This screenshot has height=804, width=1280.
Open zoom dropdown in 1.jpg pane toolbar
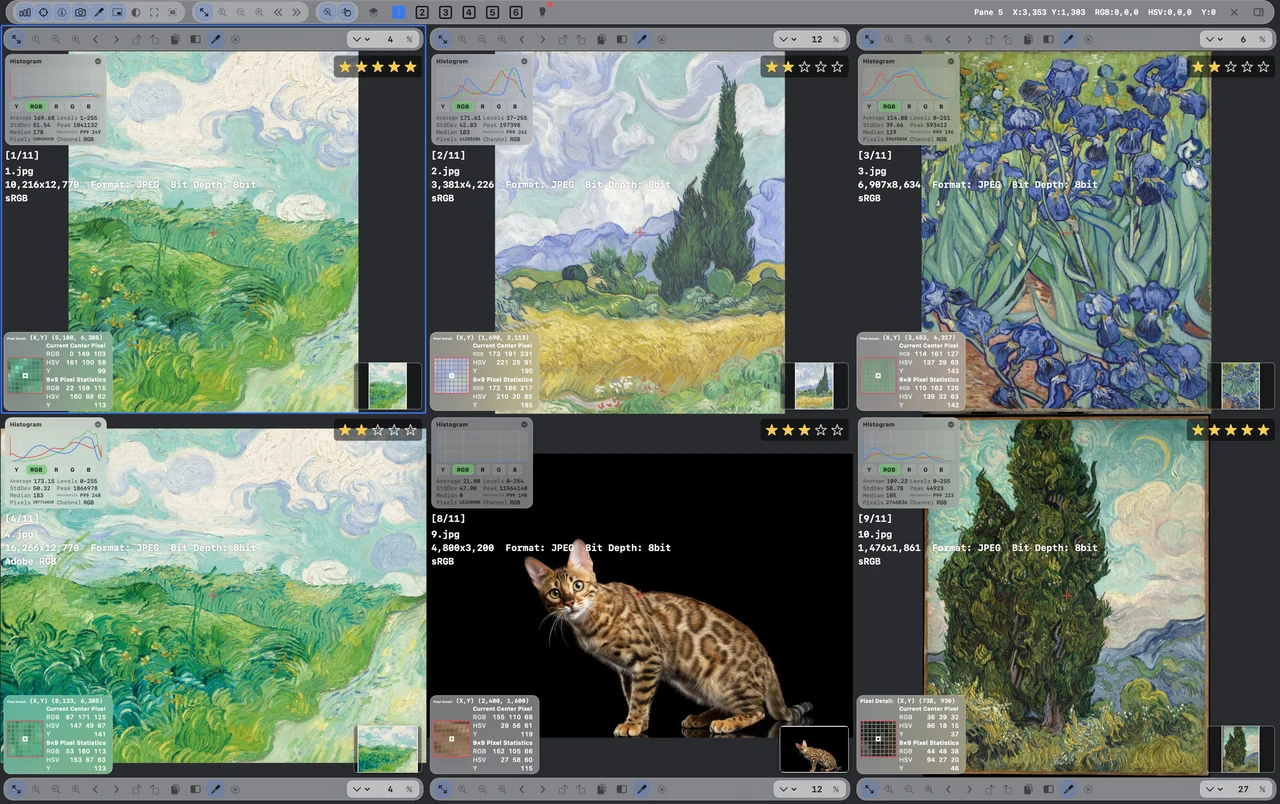coord(361,39)
